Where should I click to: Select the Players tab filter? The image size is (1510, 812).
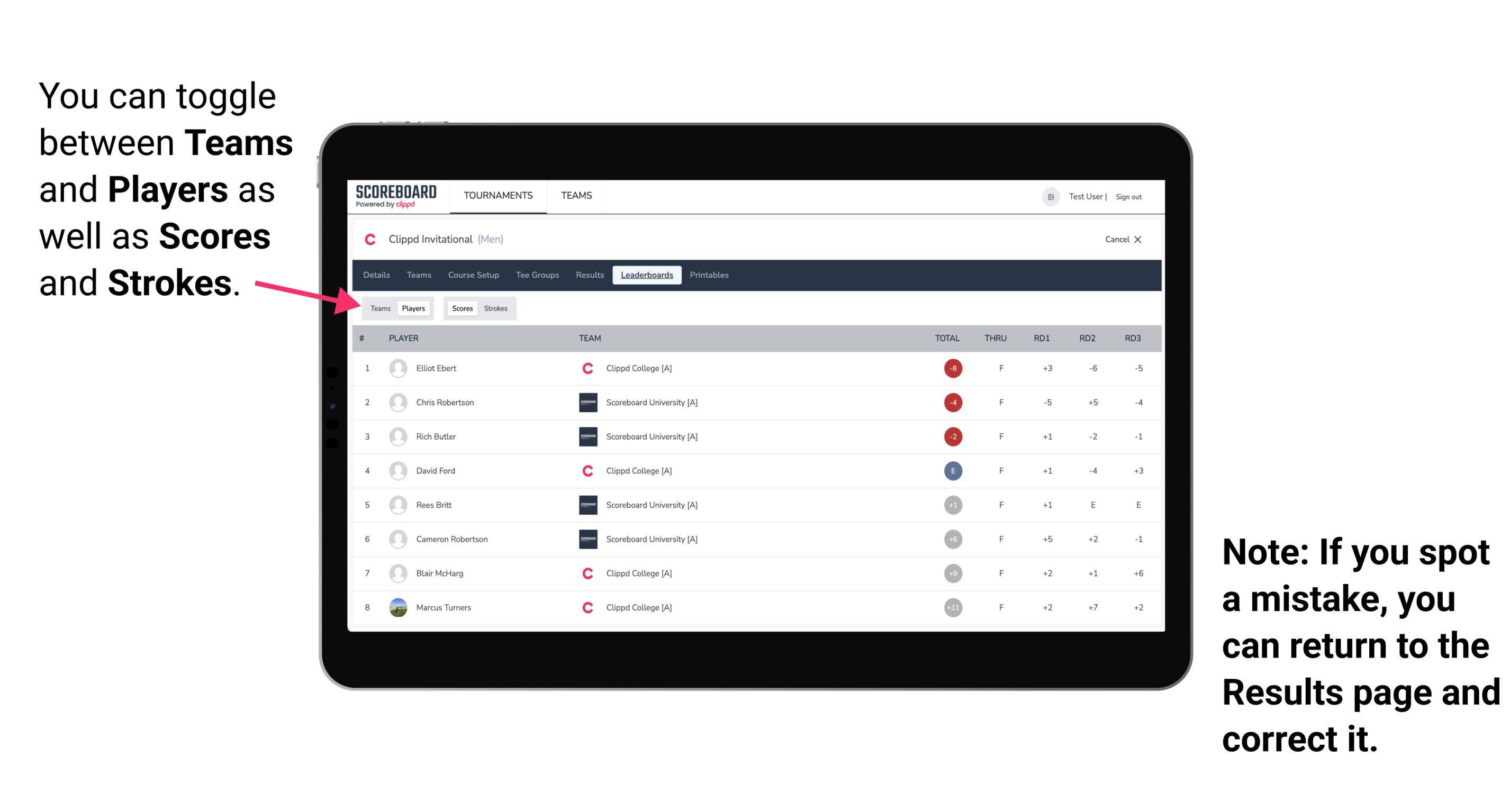[414, 307]
